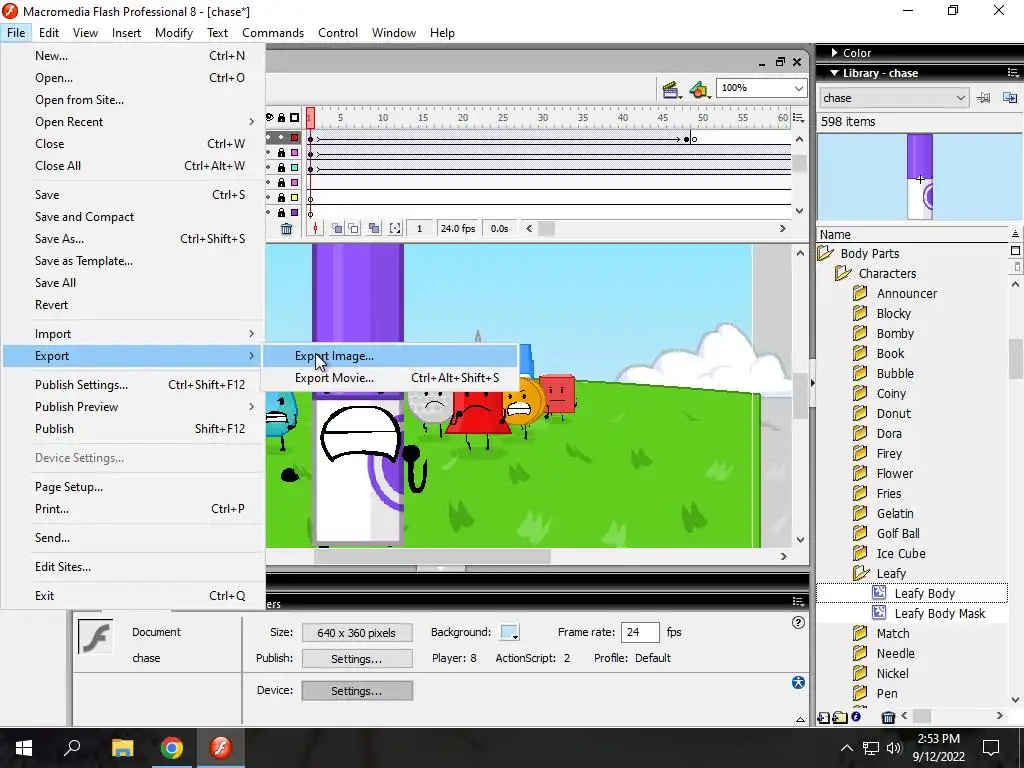Viewport: 1024px width, 768px height.
Task: Pin the current library icon
Action: tap(984, 98)
